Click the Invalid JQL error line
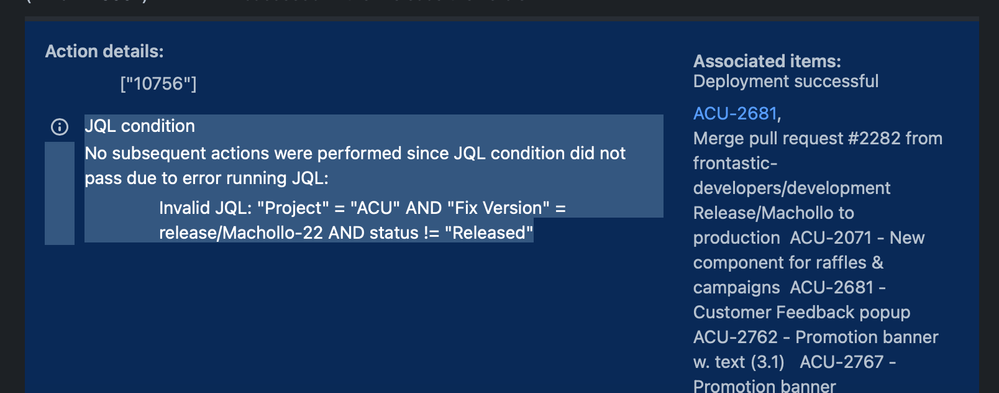This screenshot has width=999, height=393. tap(363, 208)
